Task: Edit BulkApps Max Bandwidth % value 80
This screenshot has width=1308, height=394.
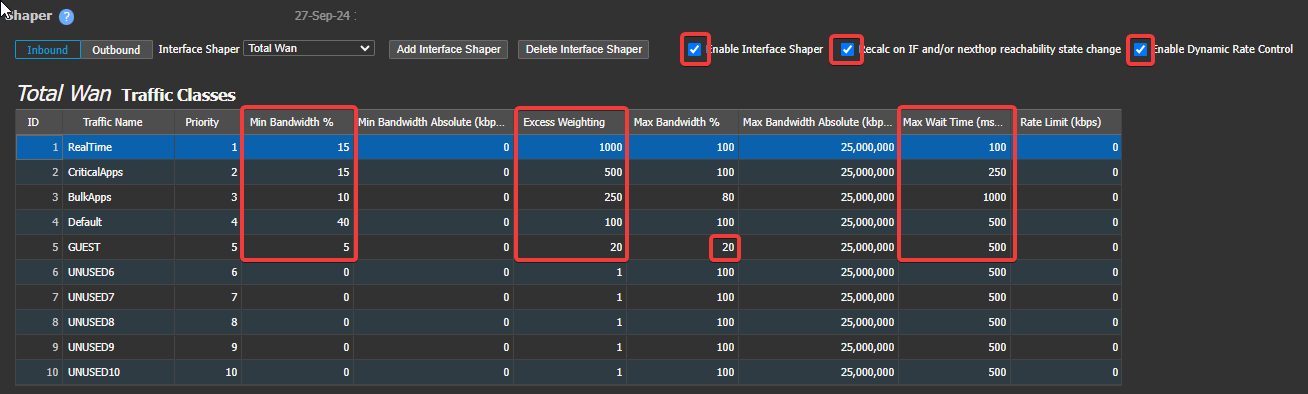Action: 682,197
